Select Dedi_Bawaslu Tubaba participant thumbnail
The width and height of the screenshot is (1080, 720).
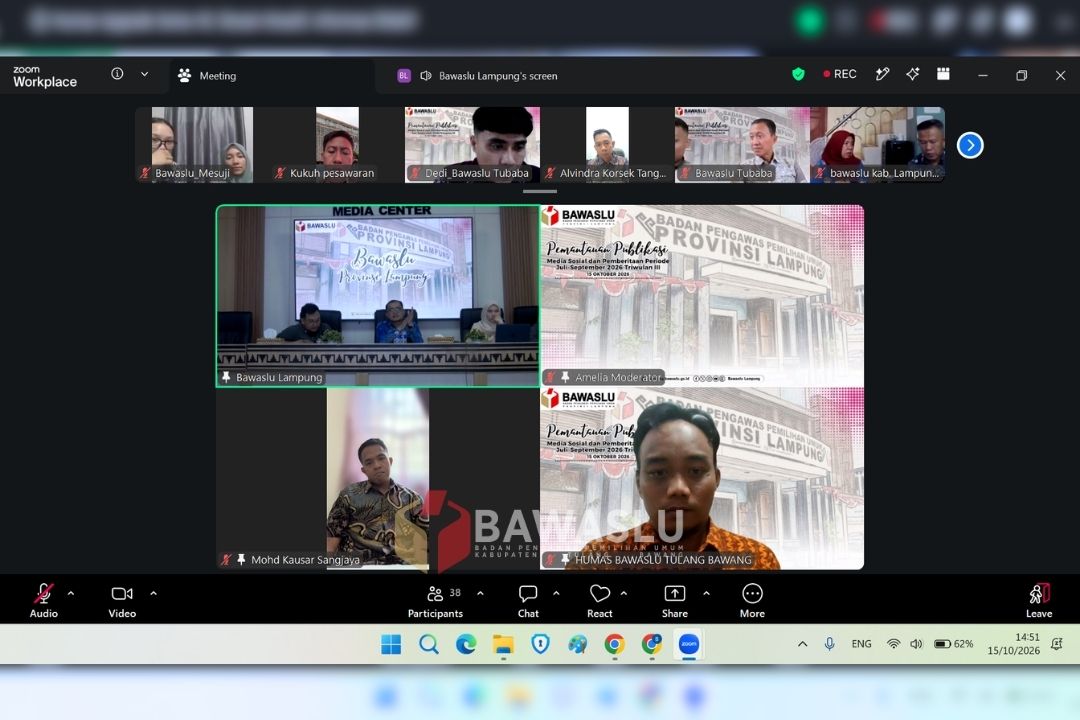[x=472, y=145]
